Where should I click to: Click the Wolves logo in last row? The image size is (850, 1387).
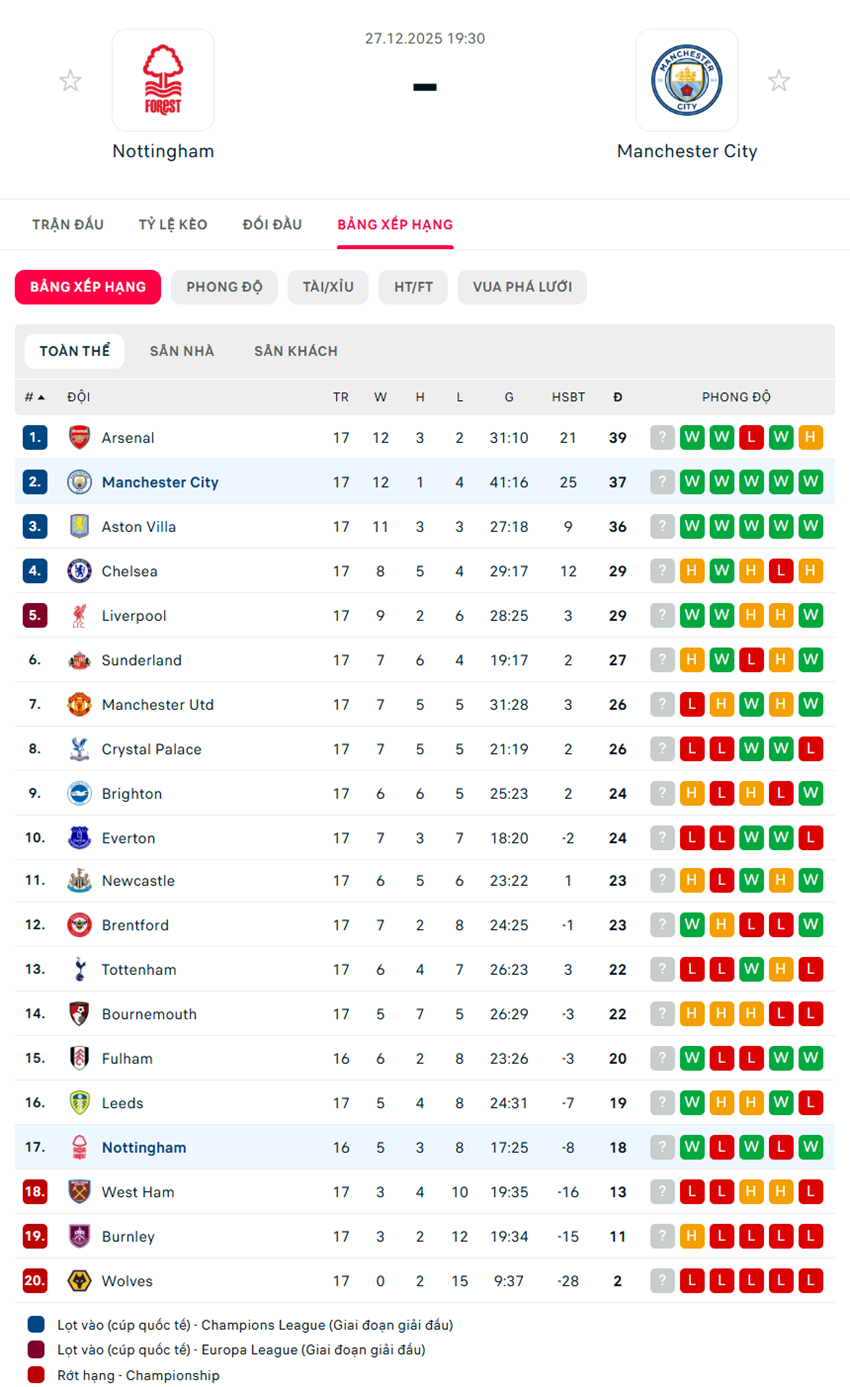point(79,1281)
